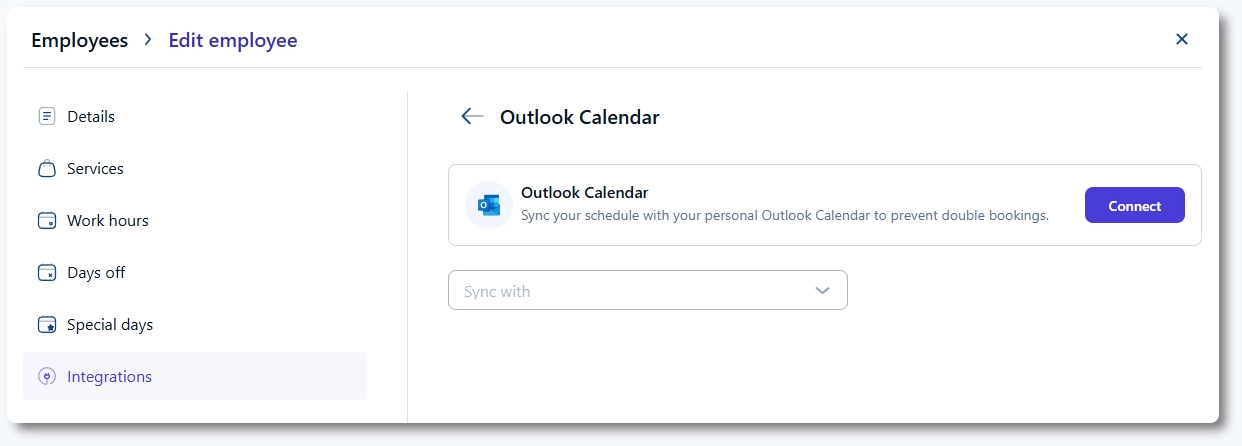Expand the Sync with chevron arrow
1242x446 pixels.
point(822,291)
